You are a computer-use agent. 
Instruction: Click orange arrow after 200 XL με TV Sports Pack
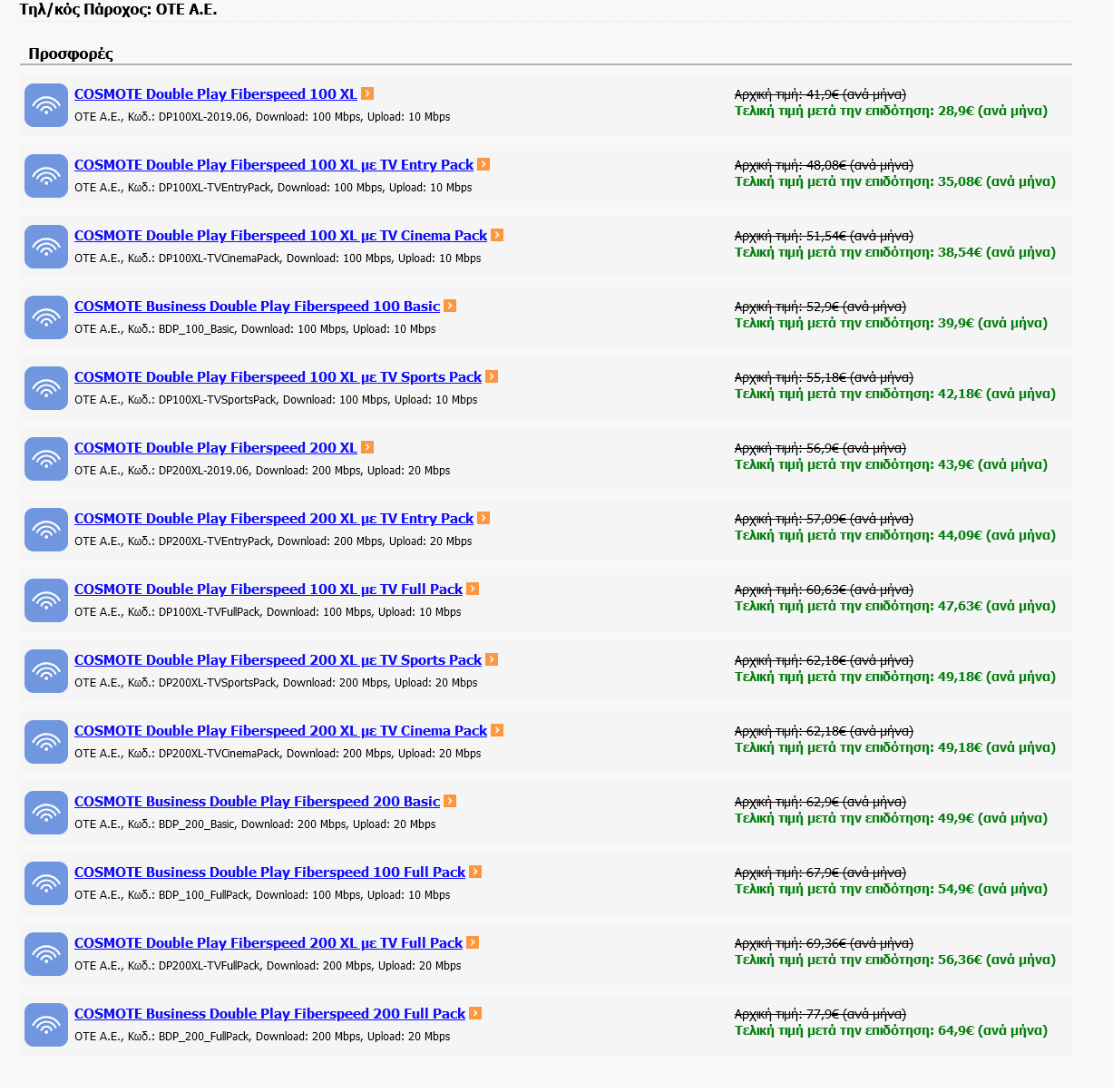[492, 659]
